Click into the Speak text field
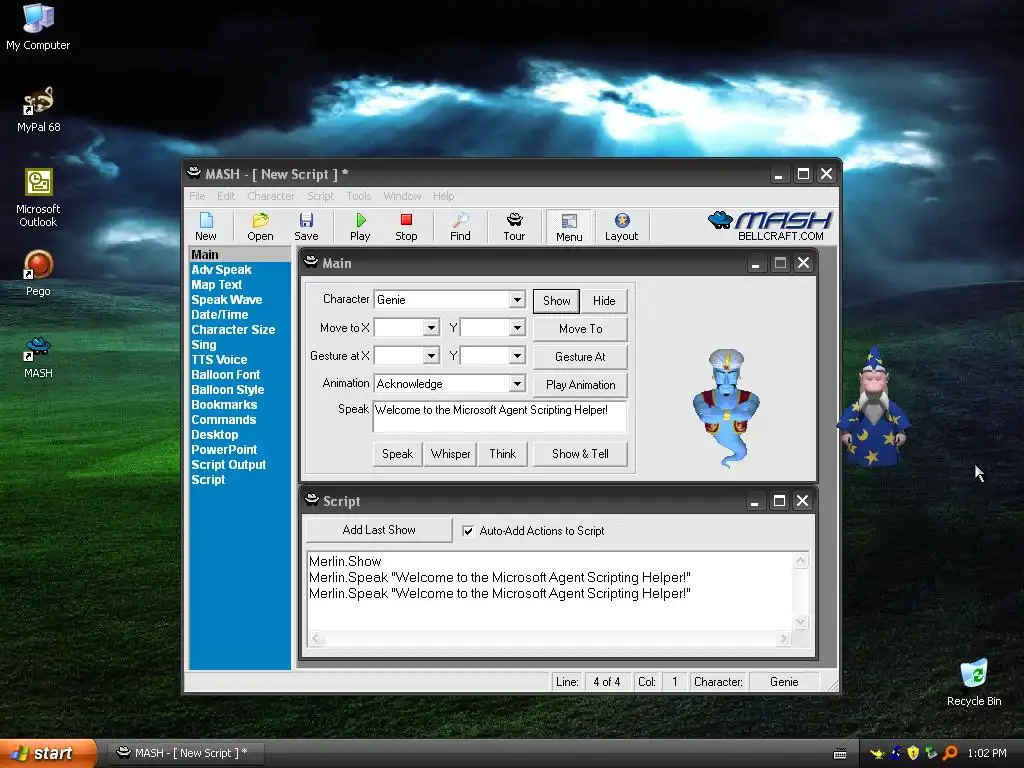The height and width of the screenshot is (768, 1024). 500,417
